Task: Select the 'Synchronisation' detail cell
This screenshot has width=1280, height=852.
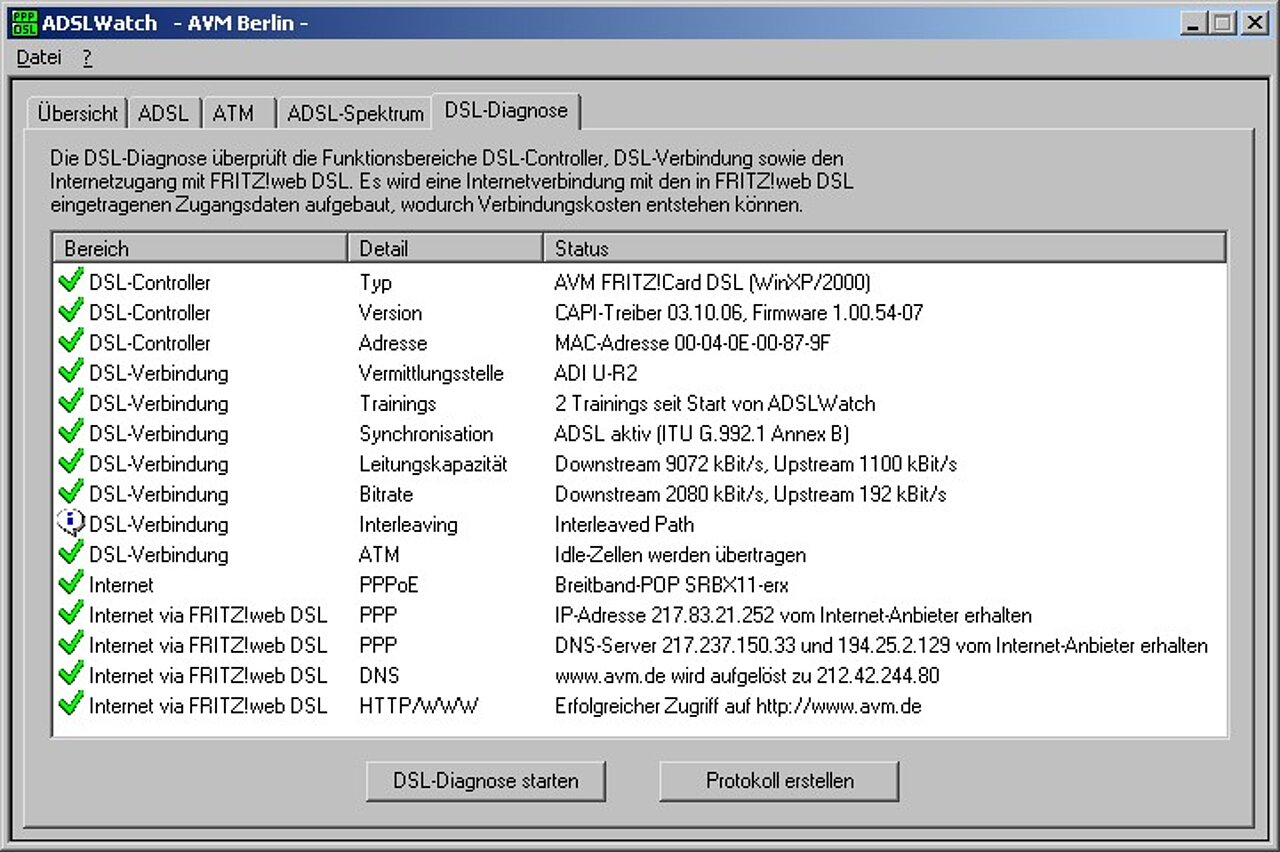Action: coord(426,434)
